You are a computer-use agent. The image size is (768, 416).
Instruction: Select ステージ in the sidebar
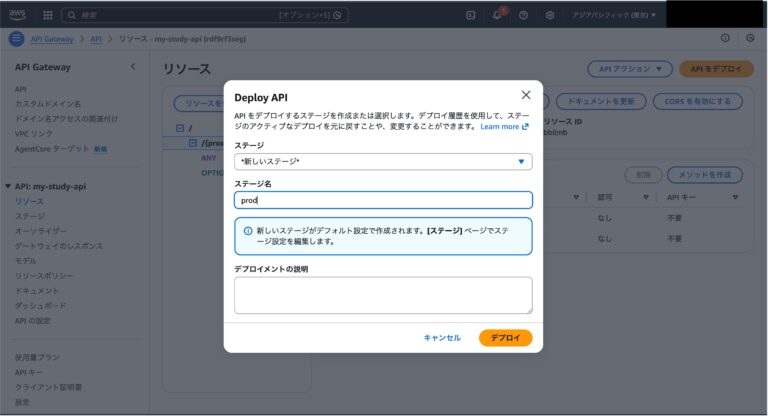click(29, 216)
